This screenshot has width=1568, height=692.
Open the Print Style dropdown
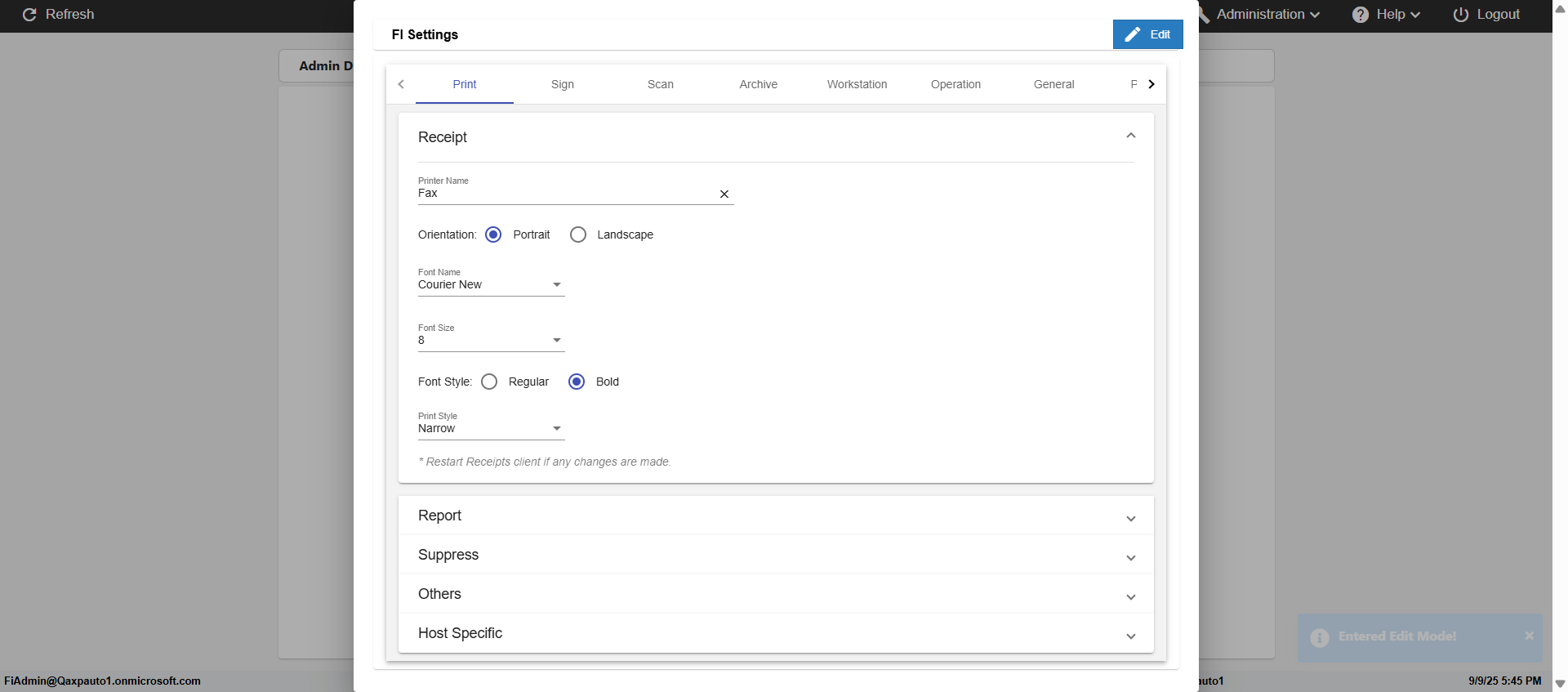(491, 429)
